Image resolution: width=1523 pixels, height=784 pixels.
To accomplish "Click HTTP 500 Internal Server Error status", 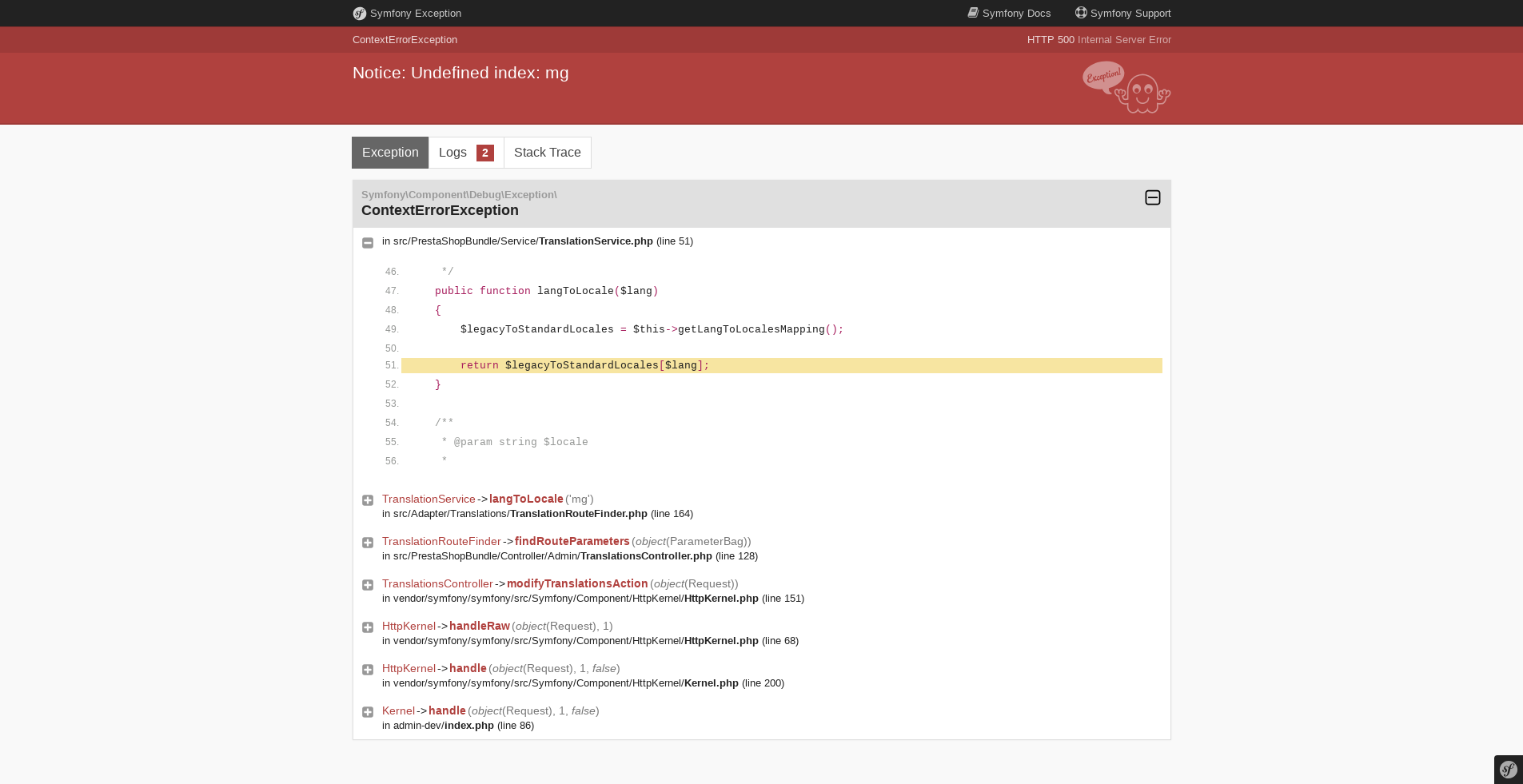I will (x=1099, y=40).
